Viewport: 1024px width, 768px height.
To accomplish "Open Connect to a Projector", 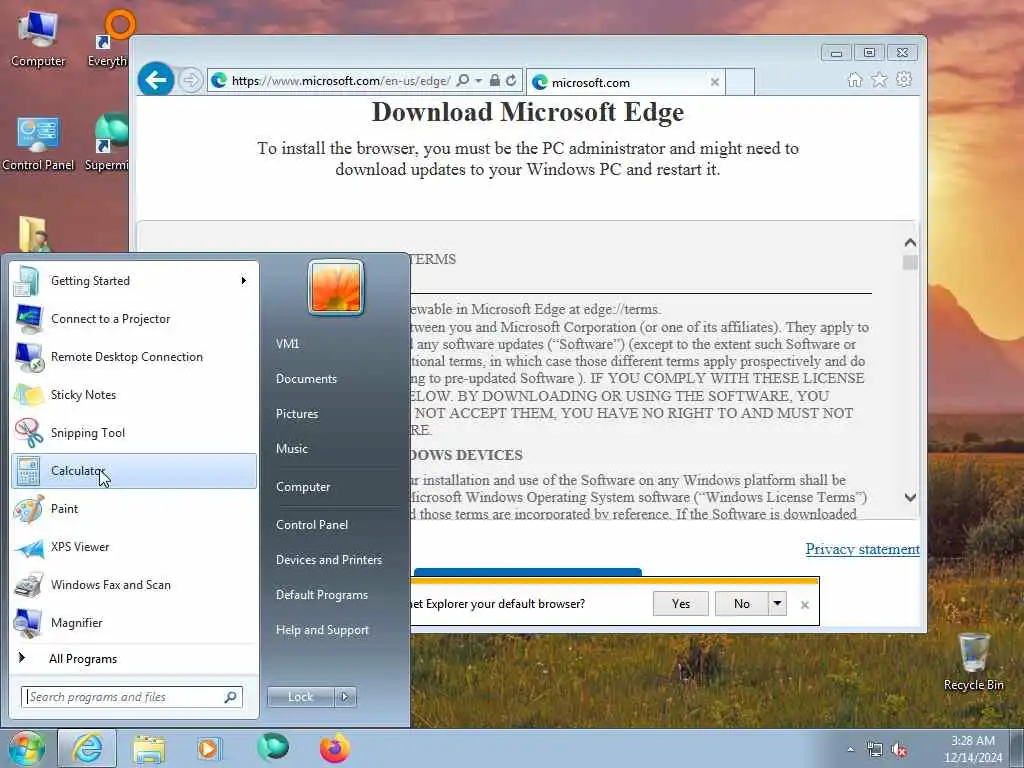I will point(134,319).
